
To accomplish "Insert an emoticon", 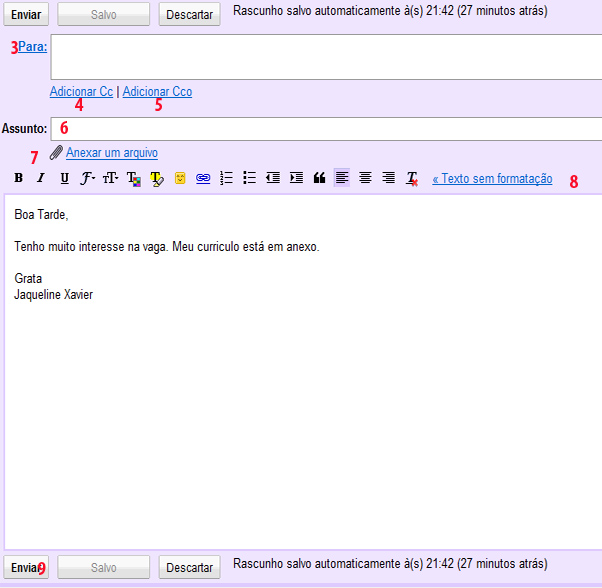I will [180, 178].
